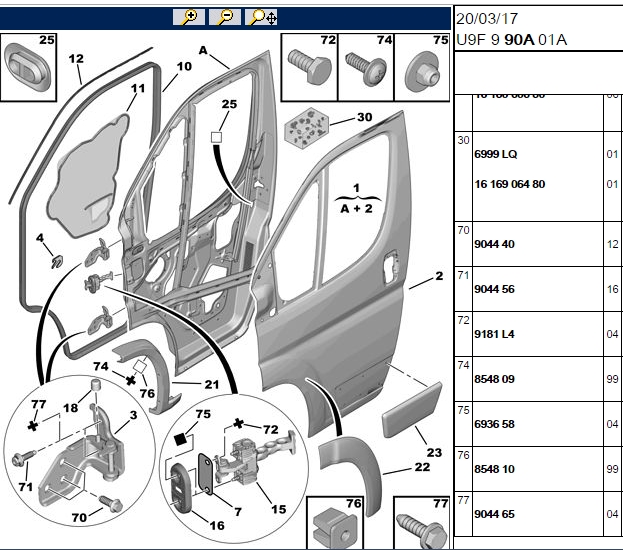Click the catalog code U9F 9 90A 01A
623x550 pixels.
click(511, 40)
